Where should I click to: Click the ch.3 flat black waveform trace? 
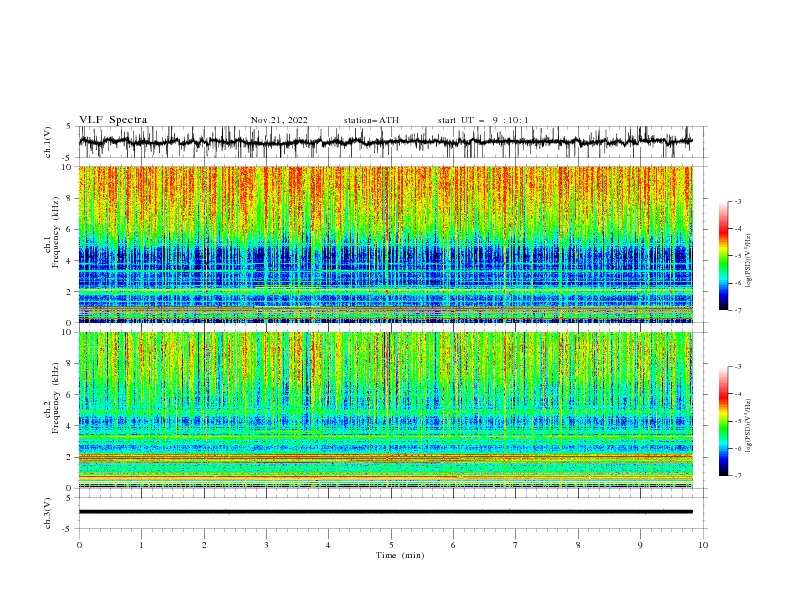tap(385, 512)
